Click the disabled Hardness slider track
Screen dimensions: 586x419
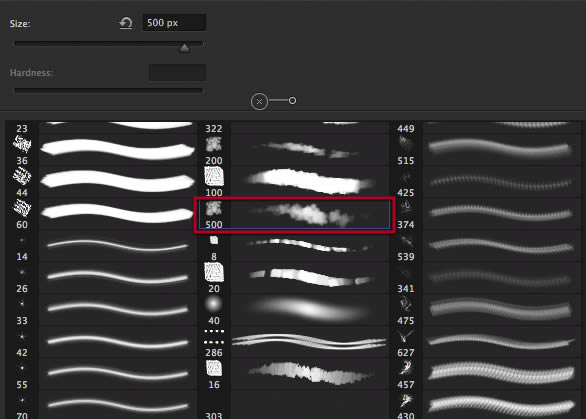tap(108, 90)
